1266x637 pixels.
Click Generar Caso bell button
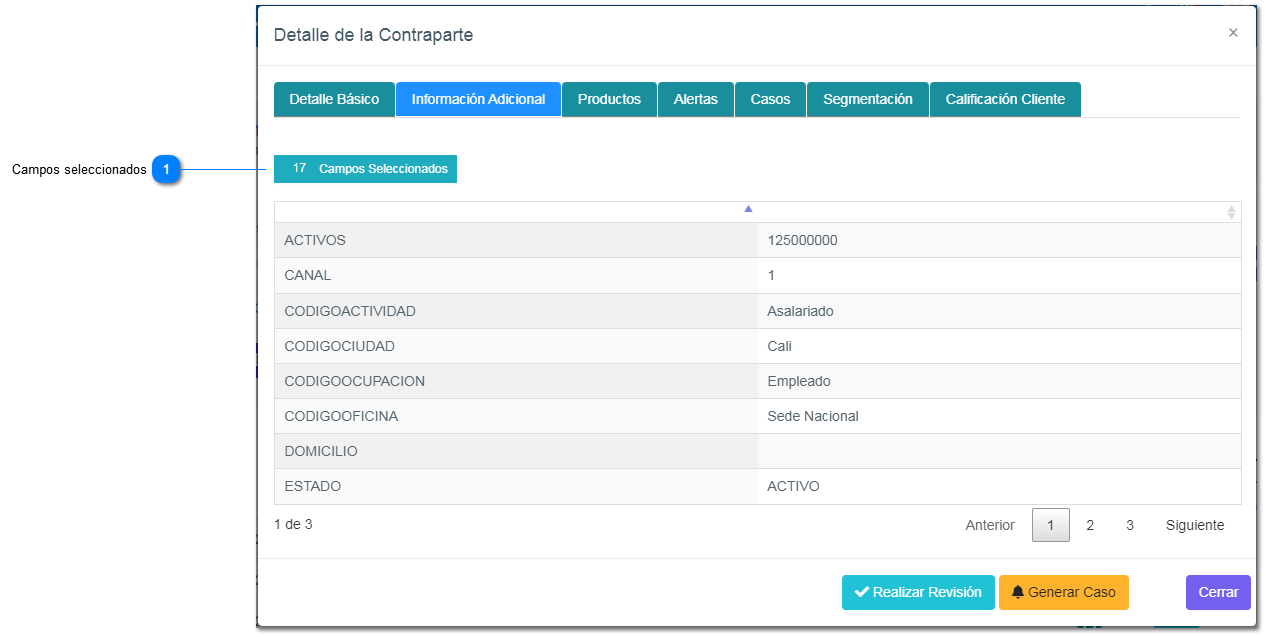coord(1063,592)
